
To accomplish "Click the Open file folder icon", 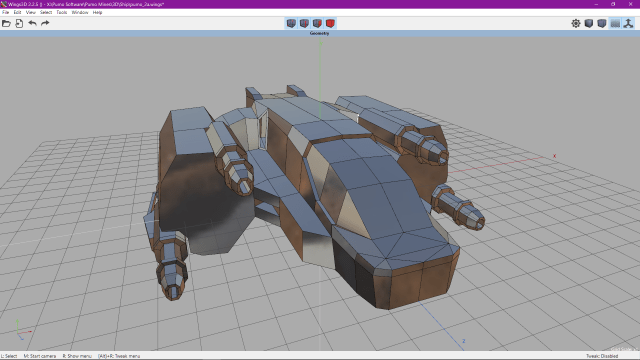I will pos(6,23).
